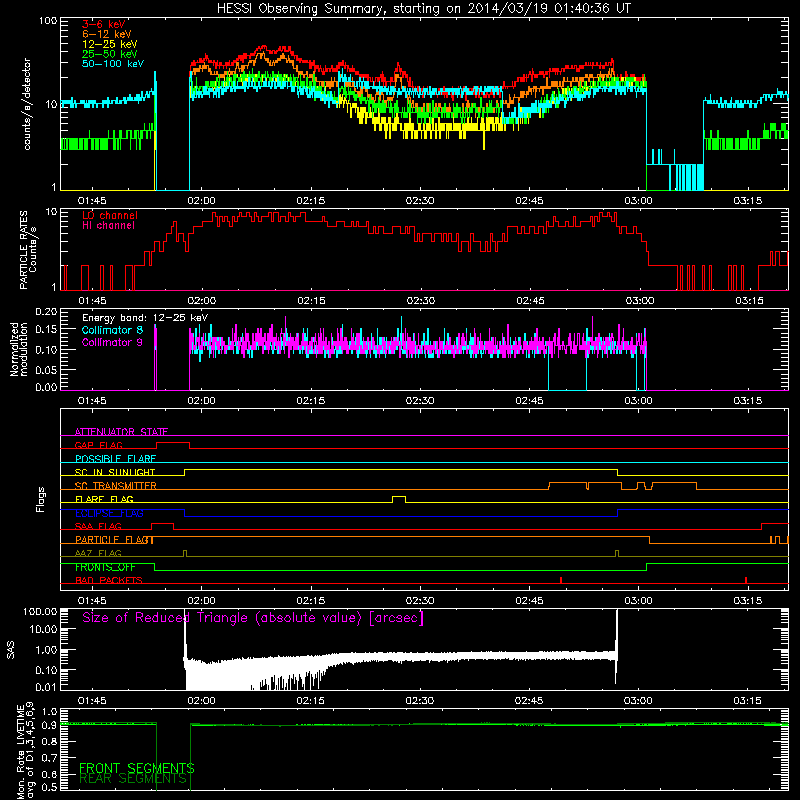
Task: Select the PARTICLE FLAG label
Action: pos(114,540)
